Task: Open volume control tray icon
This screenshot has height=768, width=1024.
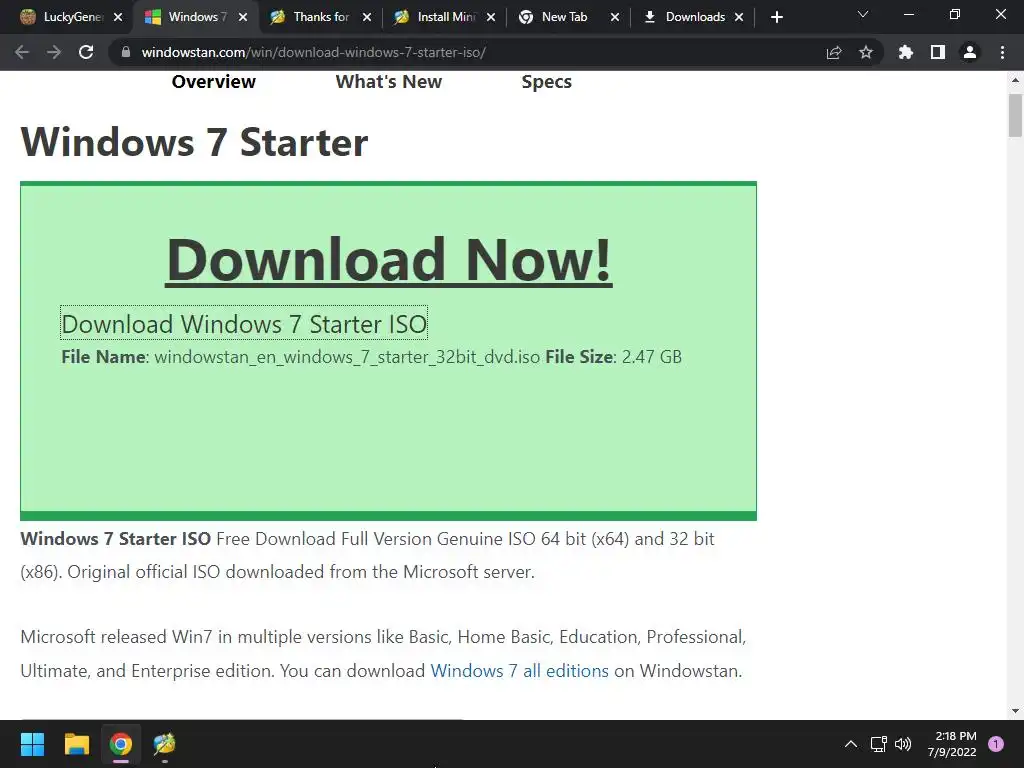Action: tap(903, 744)
